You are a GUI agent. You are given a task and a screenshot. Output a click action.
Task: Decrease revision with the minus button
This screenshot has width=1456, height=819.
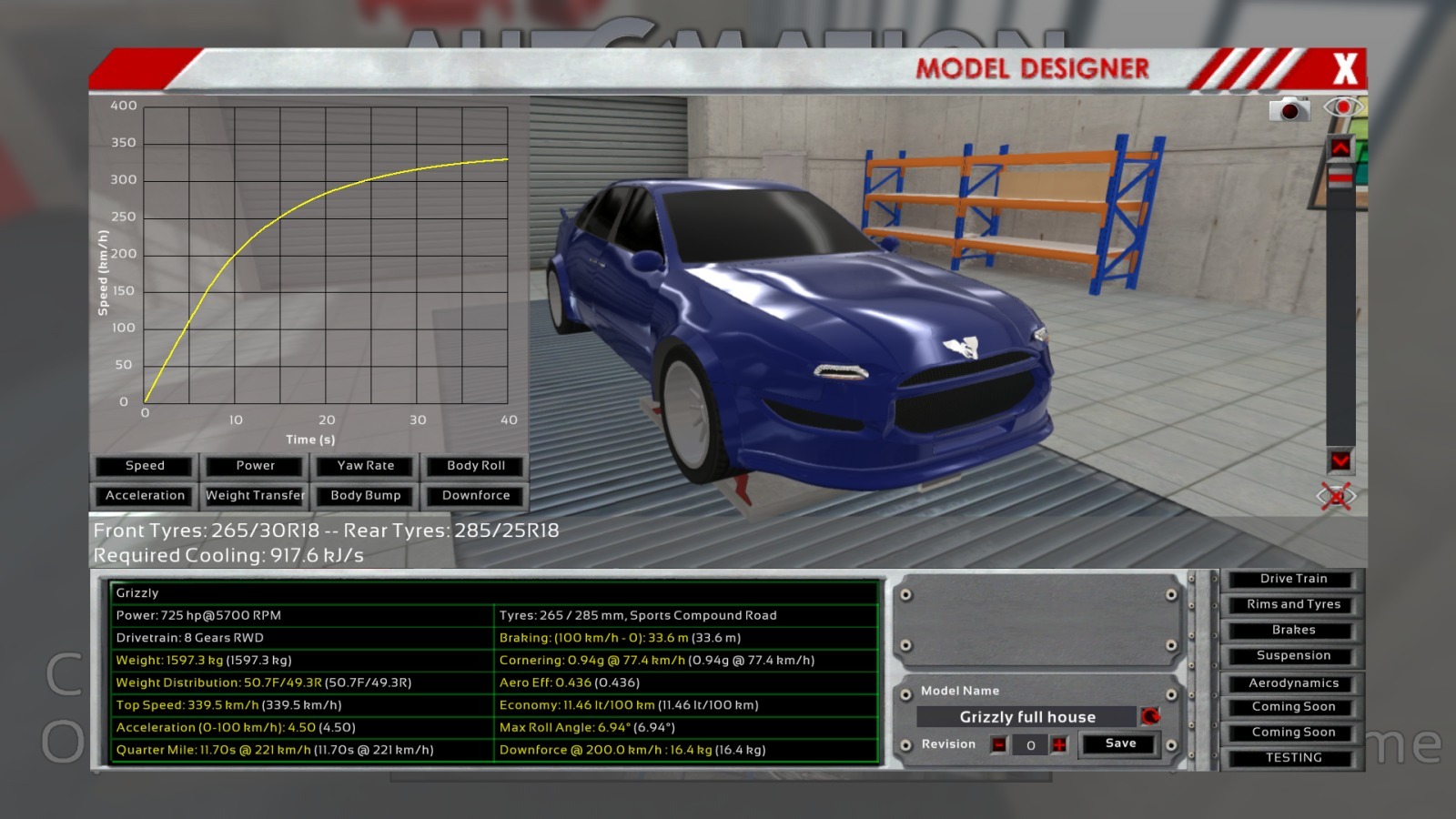pos(999,745)
